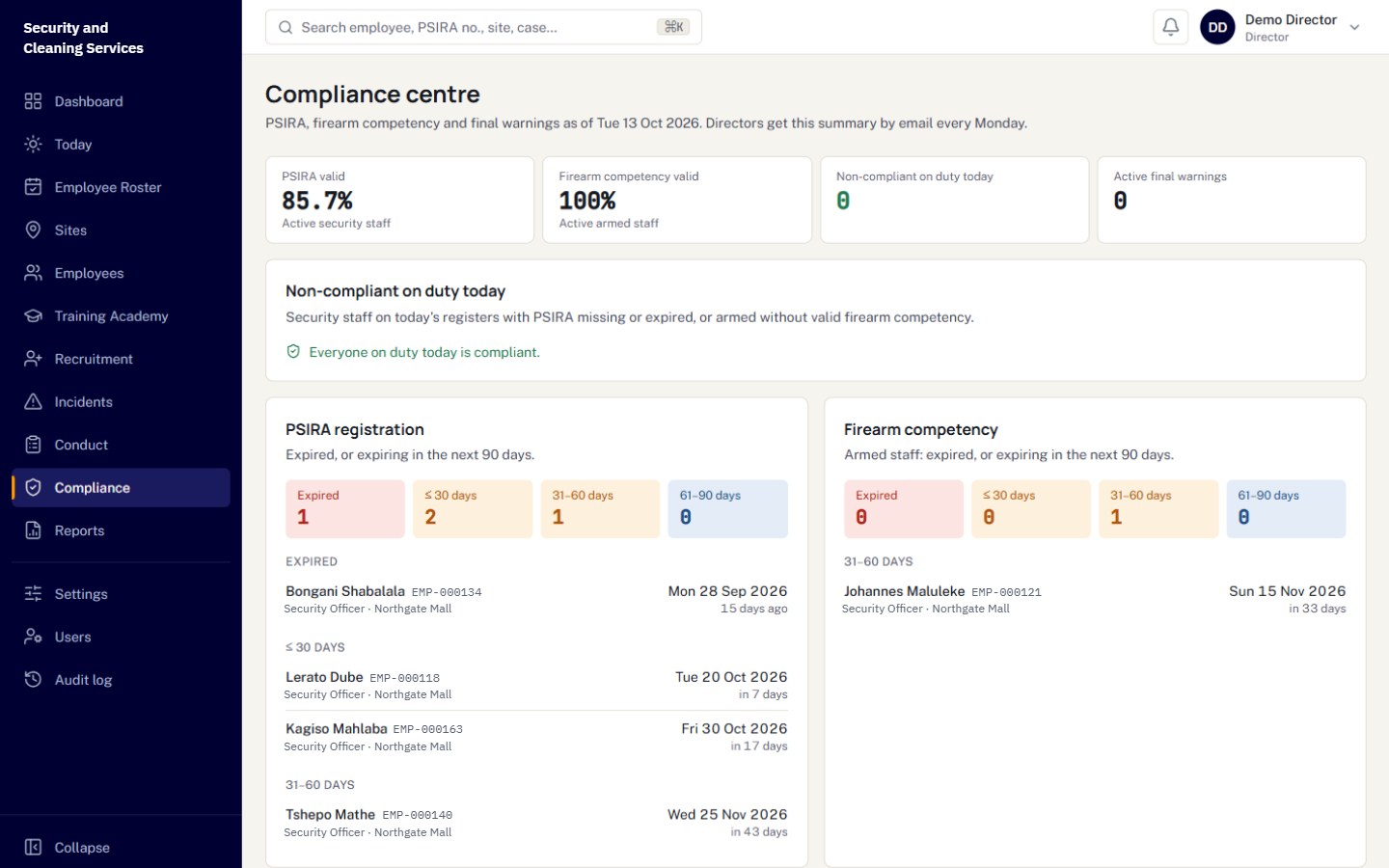Select Firearm competency 31–60 days tile
Screen dimensions: 1389x868
[x=1158, y=508]
